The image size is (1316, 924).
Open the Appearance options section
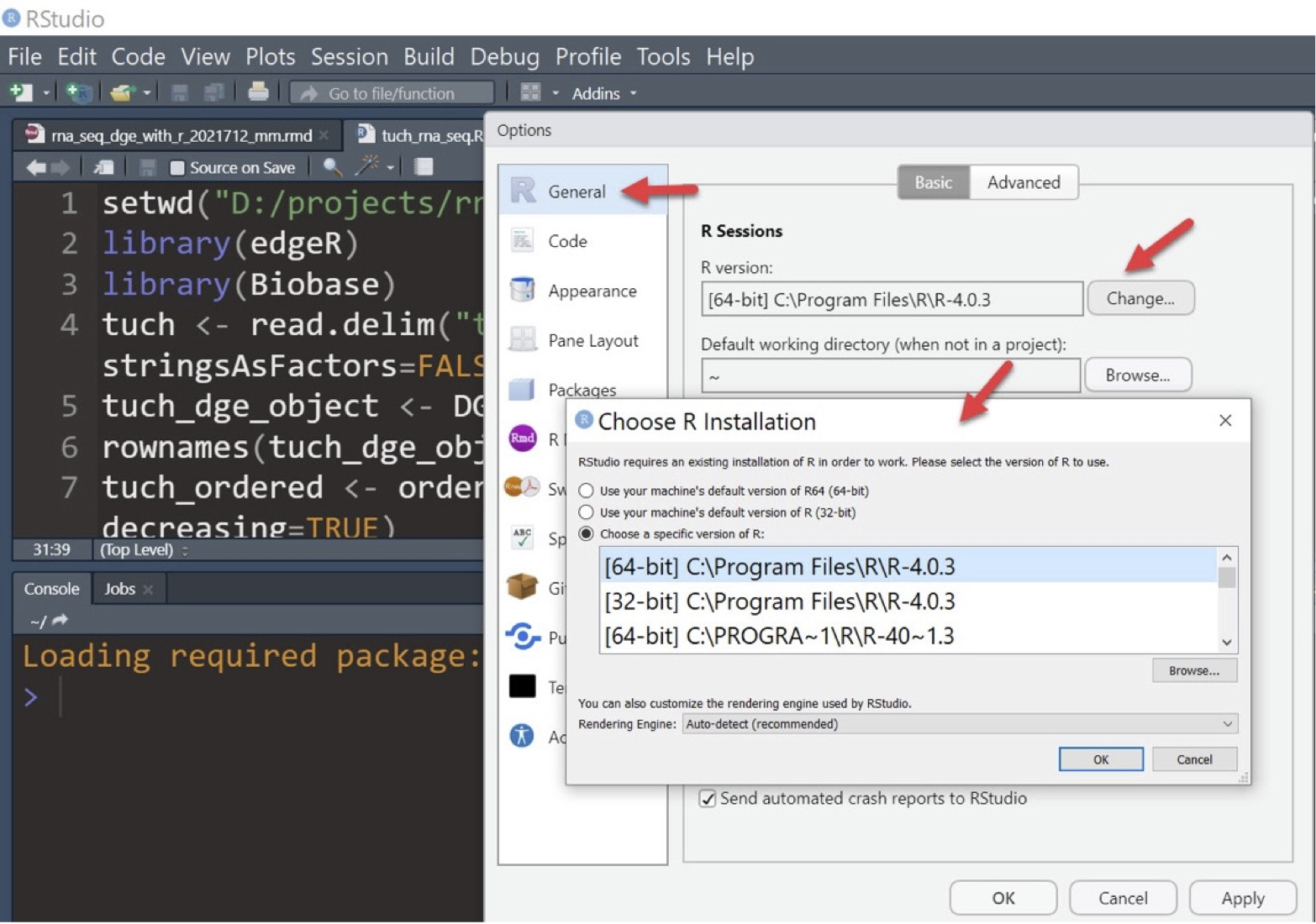(x=592, y=291)
